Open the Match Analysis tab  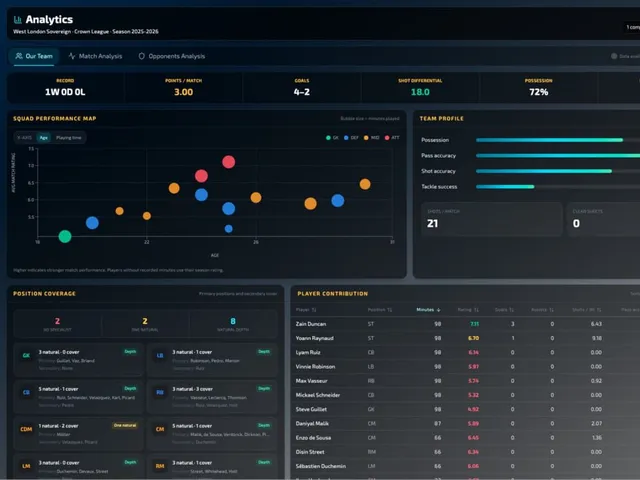[95, 56]
